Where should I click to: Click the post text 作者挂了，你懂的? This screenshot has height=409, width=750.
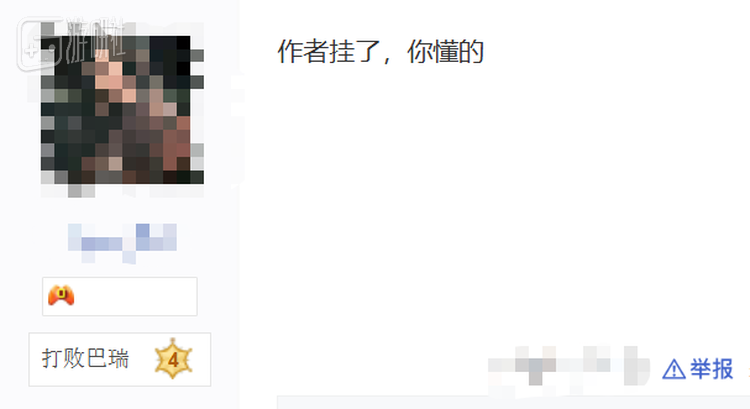[x=381, y=52]
